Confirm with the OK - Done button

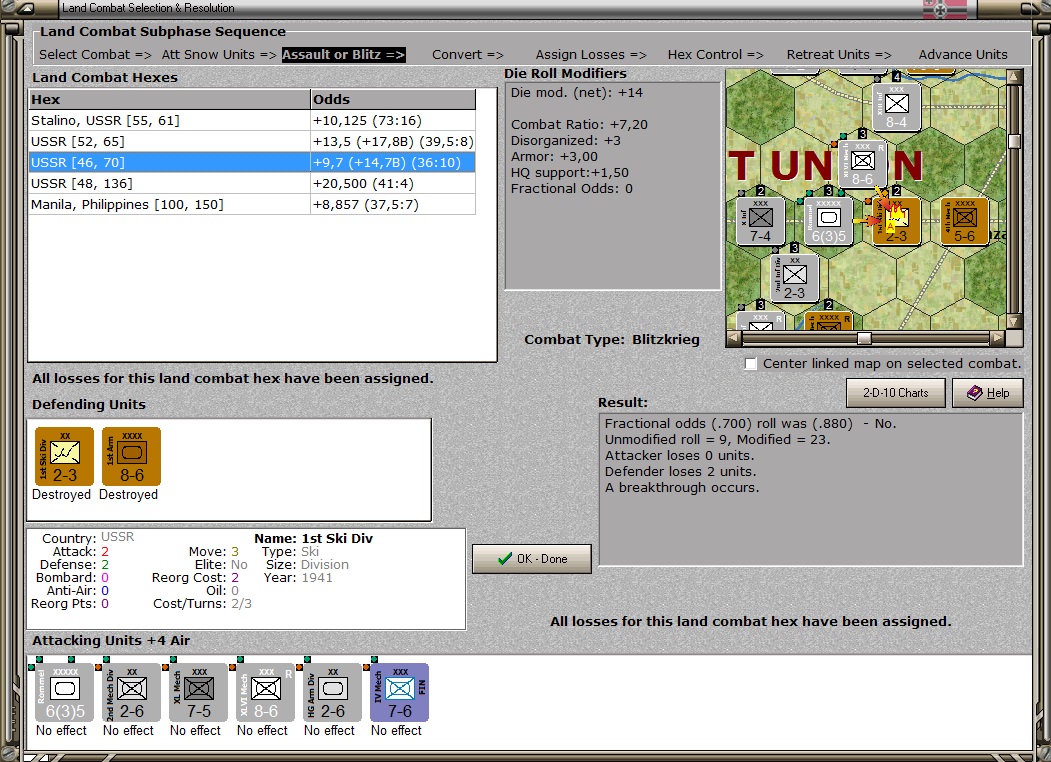(x=532, y=559)
